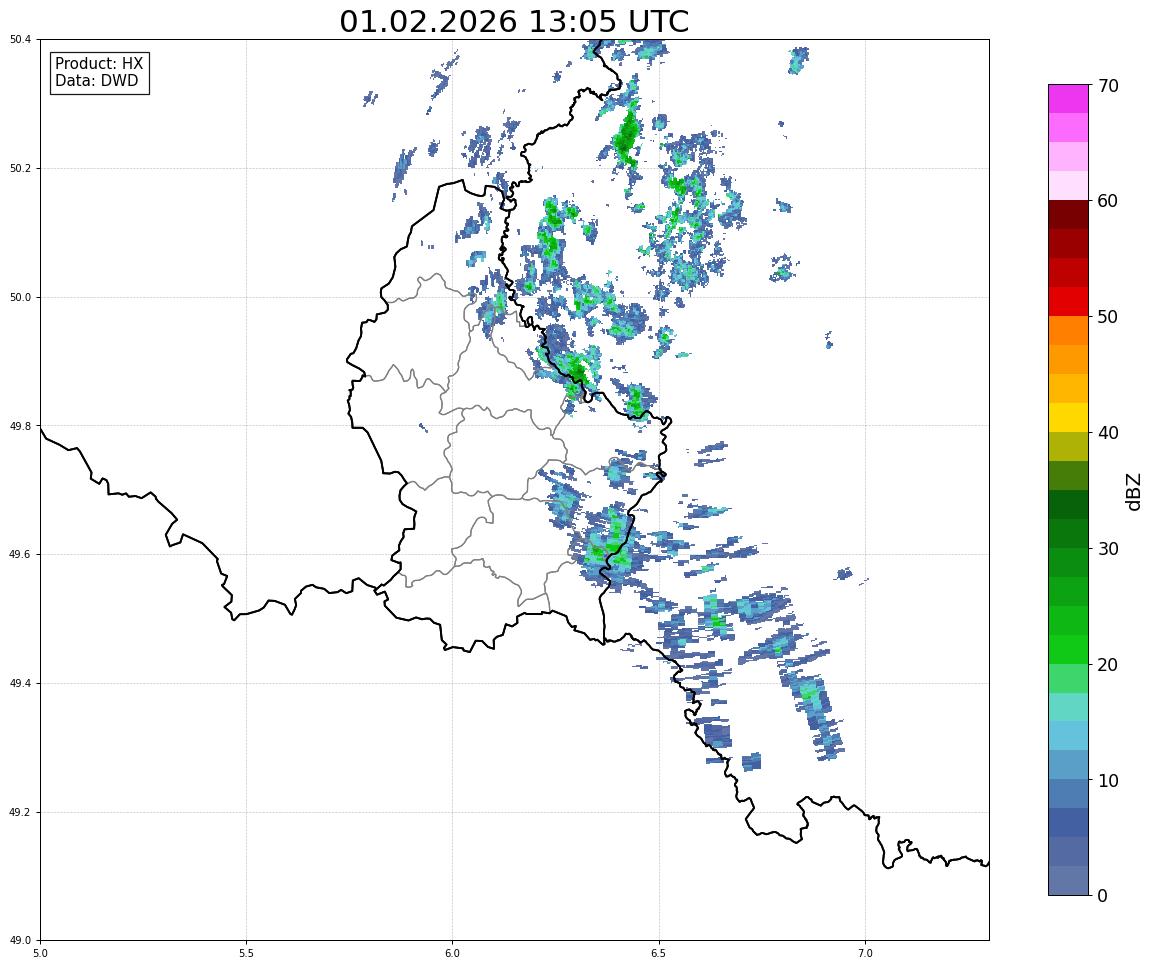Pick the palest pink colorbar segment just above 60

(1068, 186)
